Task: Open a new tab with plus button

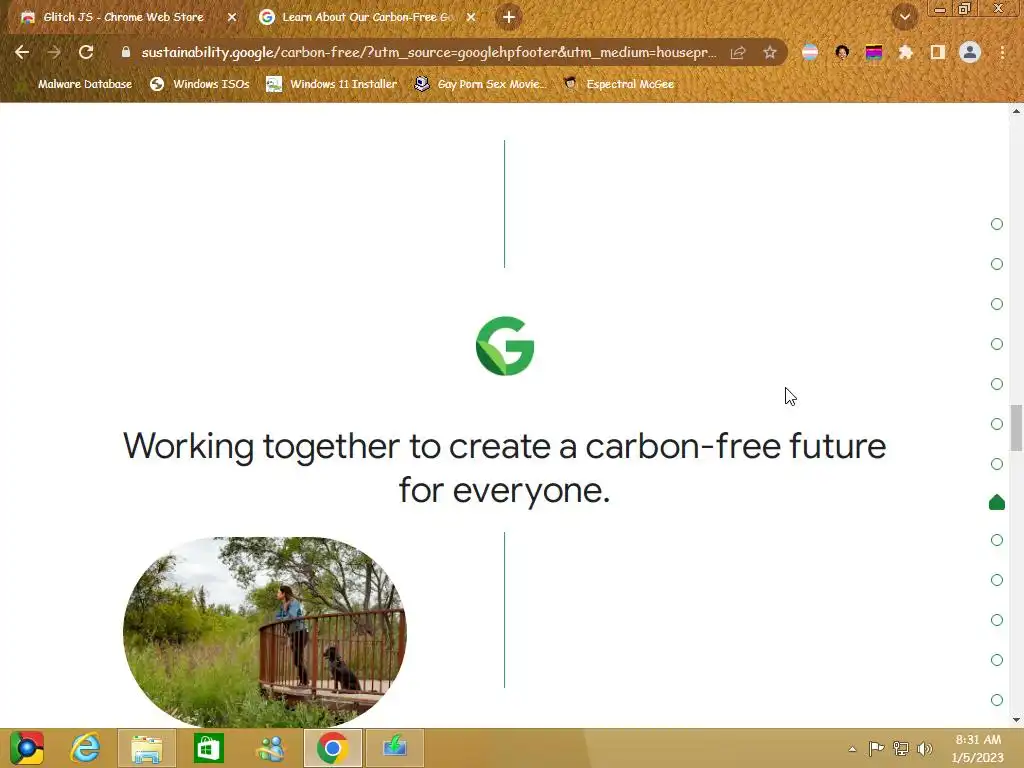Action: point(509,17)
